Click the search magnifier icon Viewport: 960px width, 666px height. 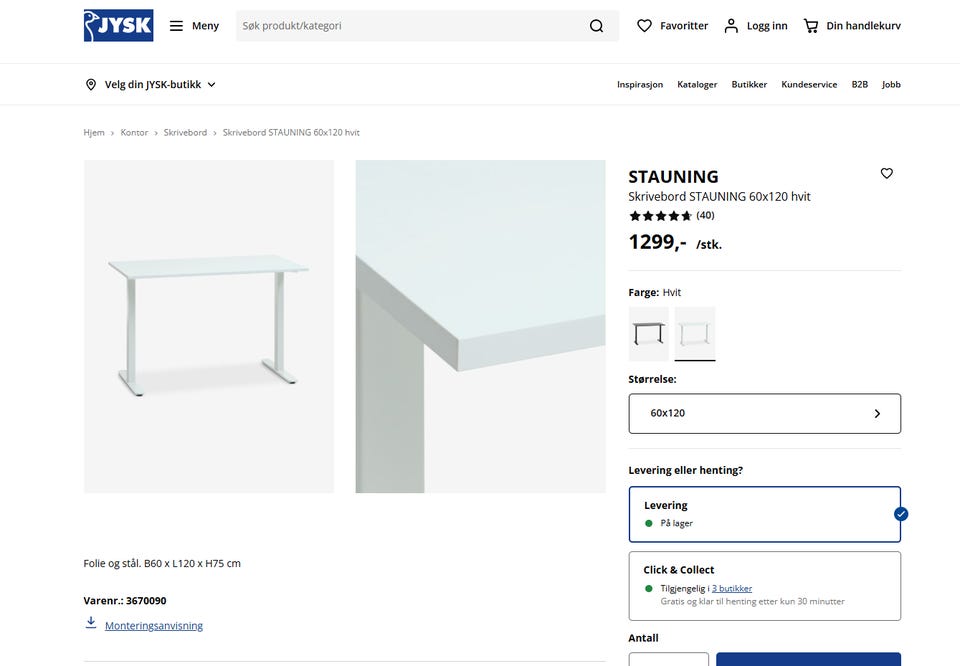click(x=596, y=26)
